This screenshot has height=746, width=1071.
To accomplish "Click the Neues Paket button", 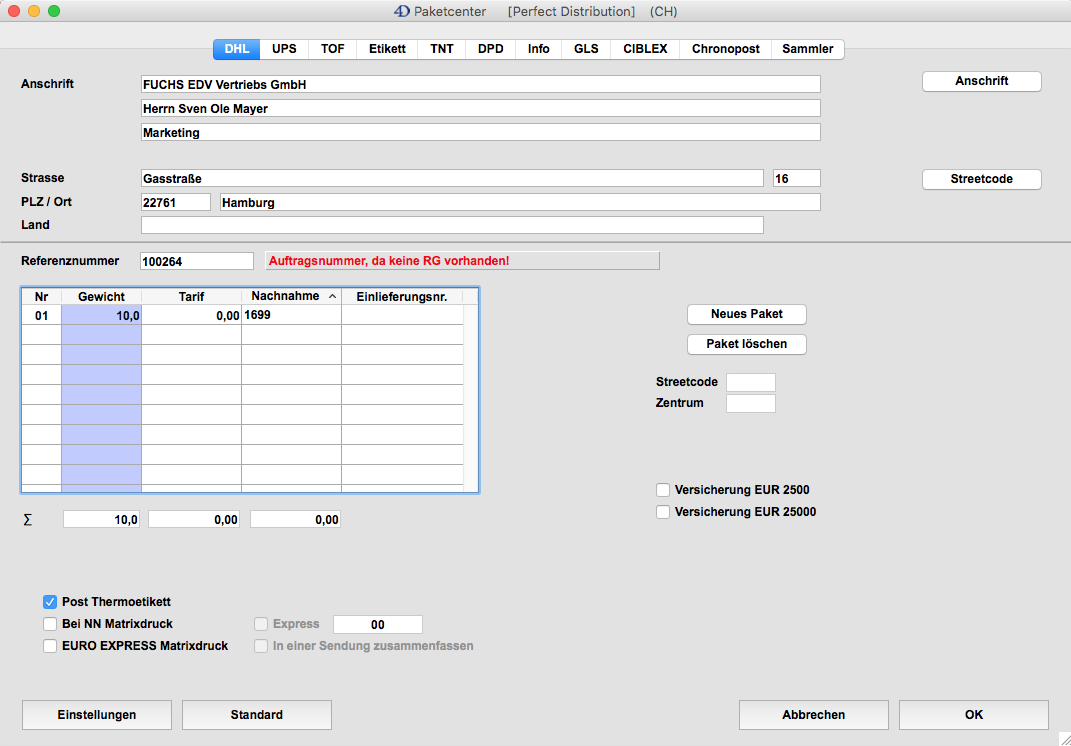I will click(746, 314).
